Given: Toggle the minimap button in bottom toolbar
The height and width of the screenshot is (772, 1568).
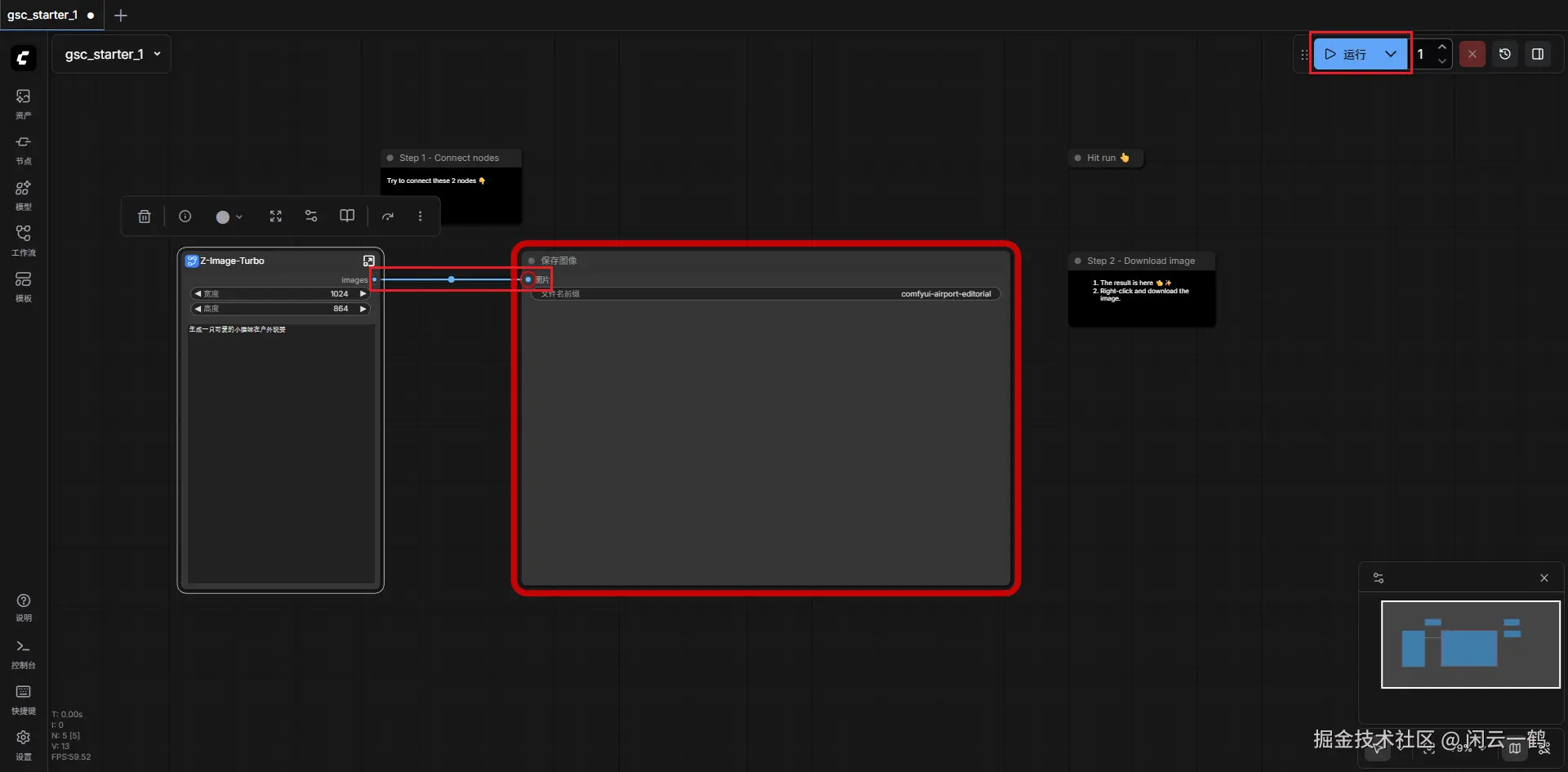Looking at the screenshot, I should pyautogui.click(x=1515, y=747).
